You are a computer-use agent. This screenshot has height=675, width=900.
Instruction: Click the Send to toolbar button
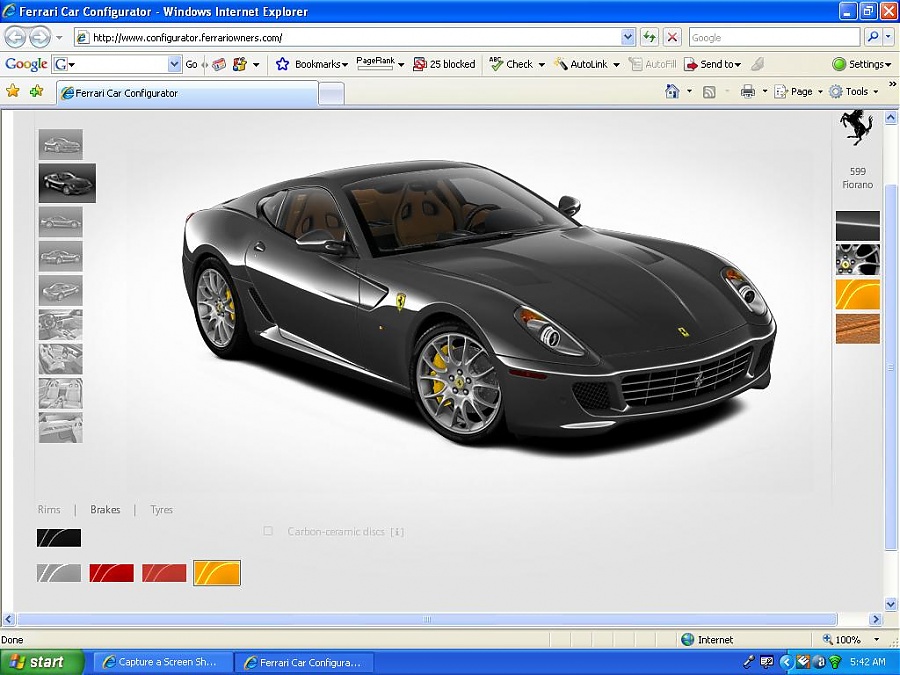tap(712, 64)
